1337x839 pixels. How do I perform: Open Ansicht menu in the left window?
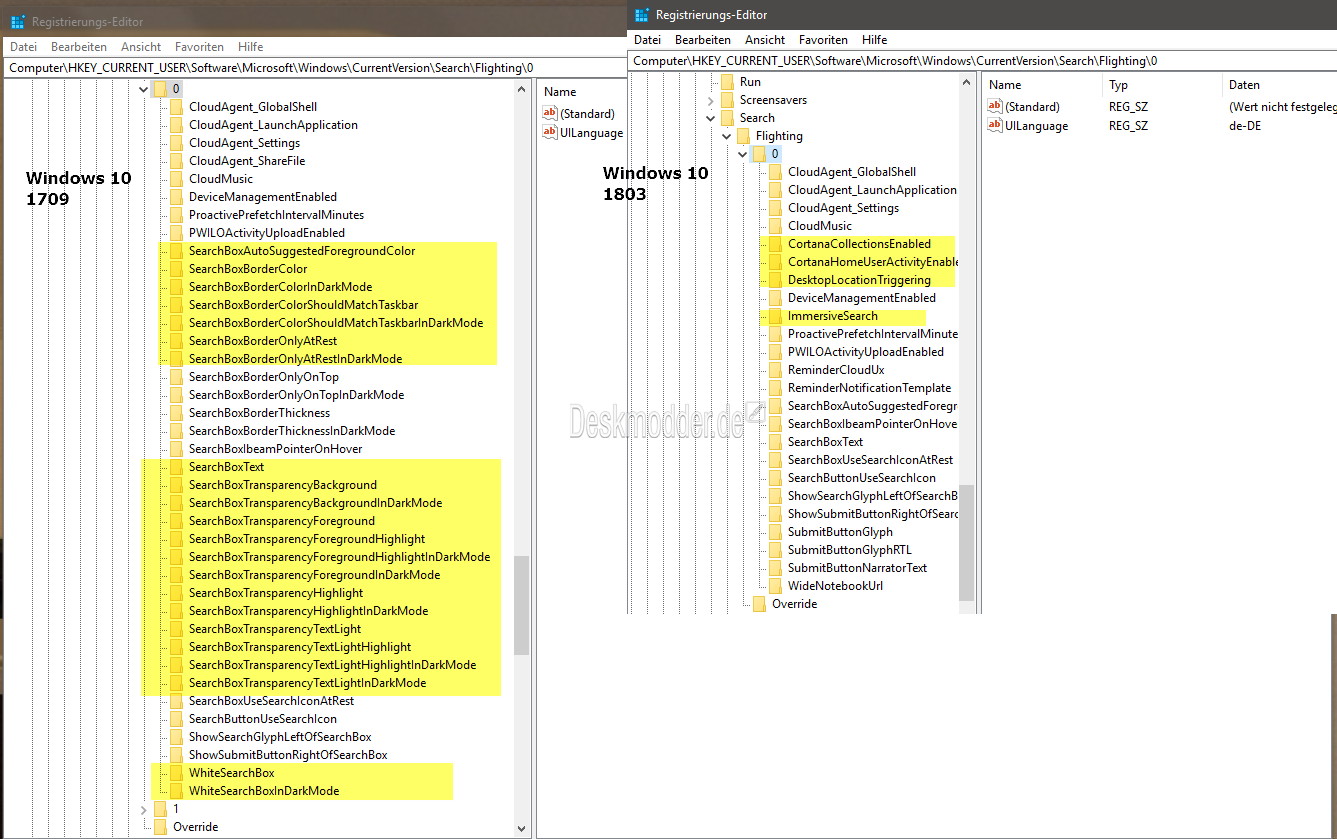[x=141, y=47]
